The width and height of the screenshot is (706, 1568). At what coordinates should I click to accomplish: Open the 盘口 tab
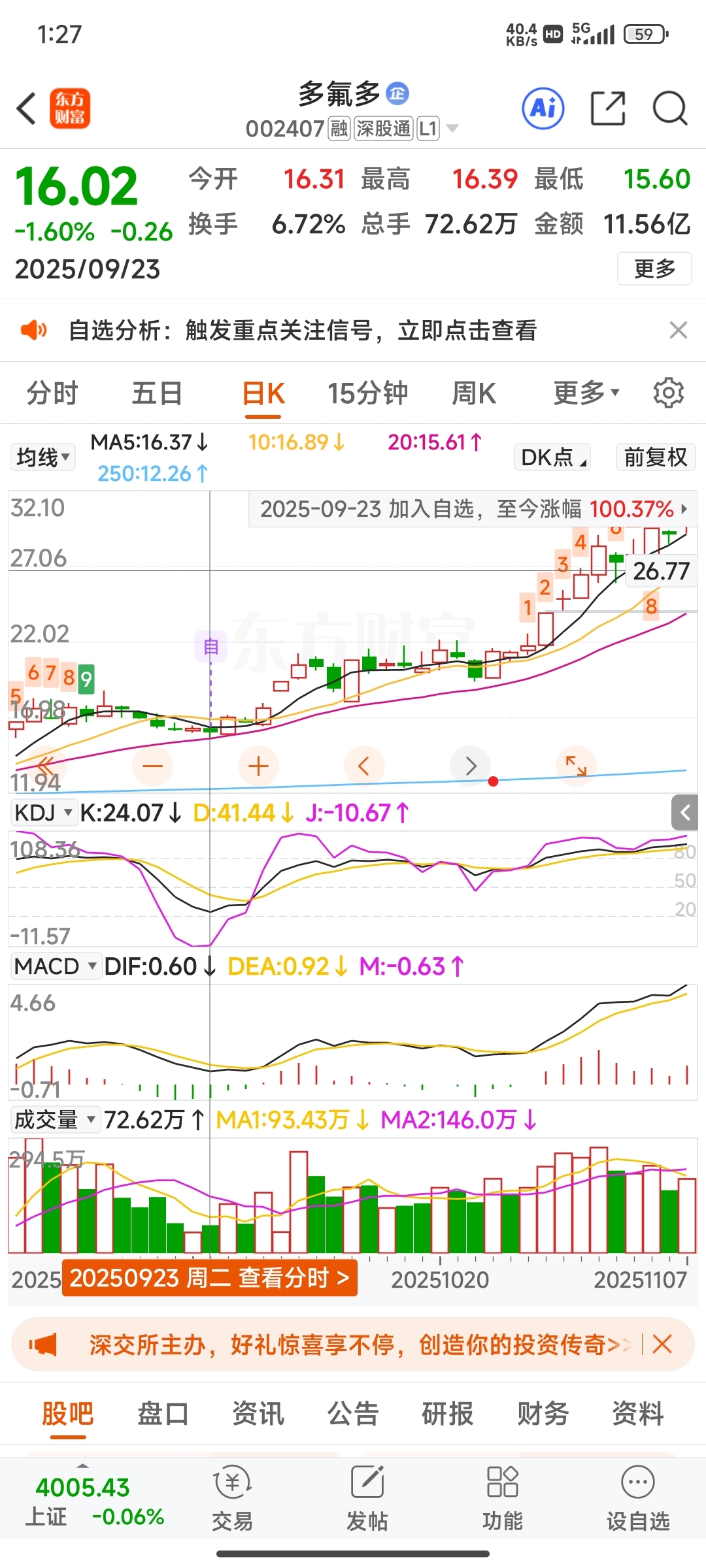pos(163,1413)
